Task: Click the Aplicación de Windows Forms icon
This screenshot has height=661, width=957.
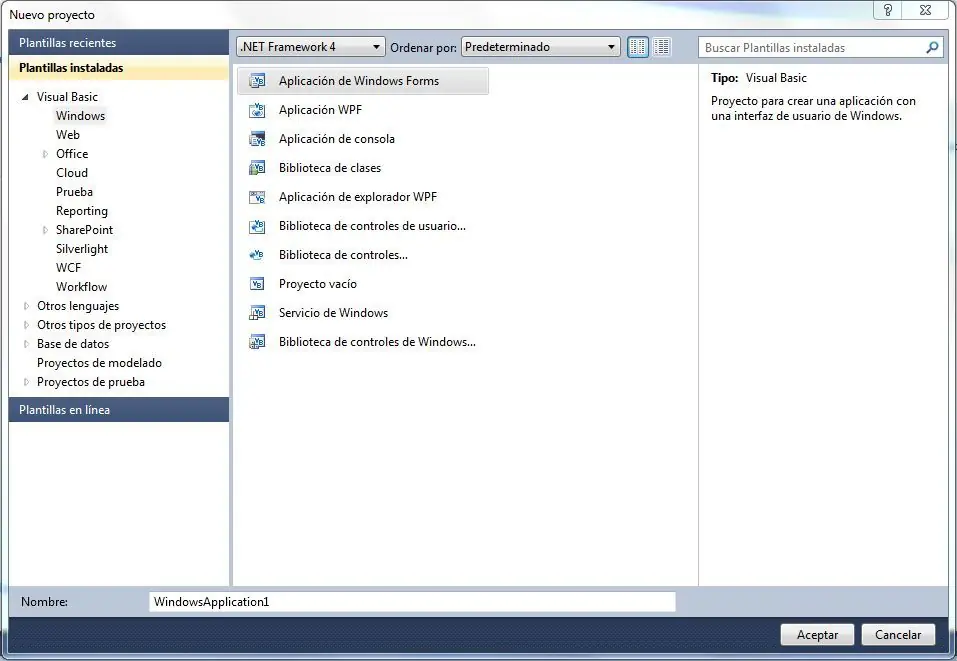Action: (258, 81)
